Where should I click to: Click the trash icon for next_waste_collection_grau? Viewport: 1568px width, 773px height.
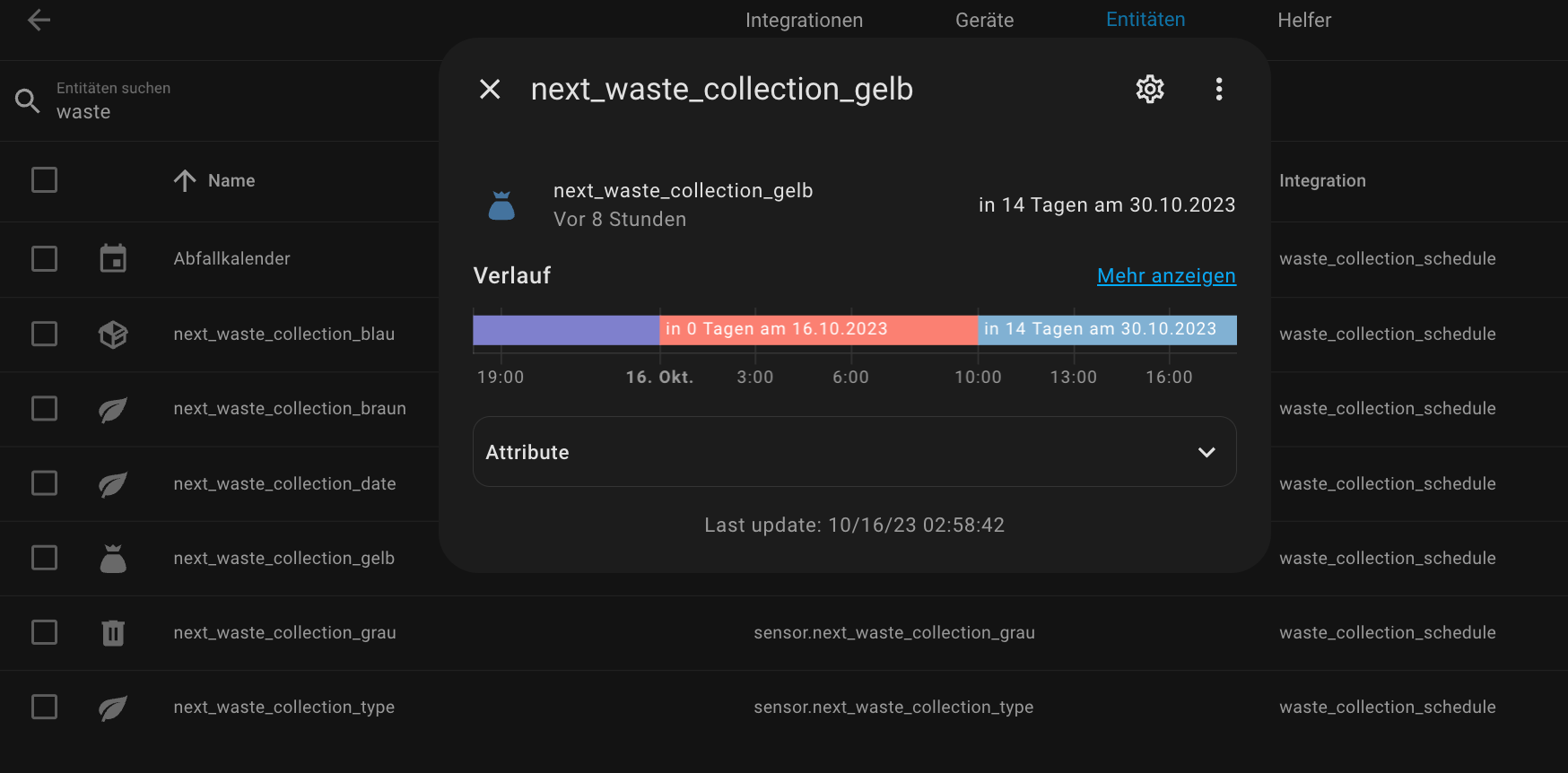coord(113,633)
